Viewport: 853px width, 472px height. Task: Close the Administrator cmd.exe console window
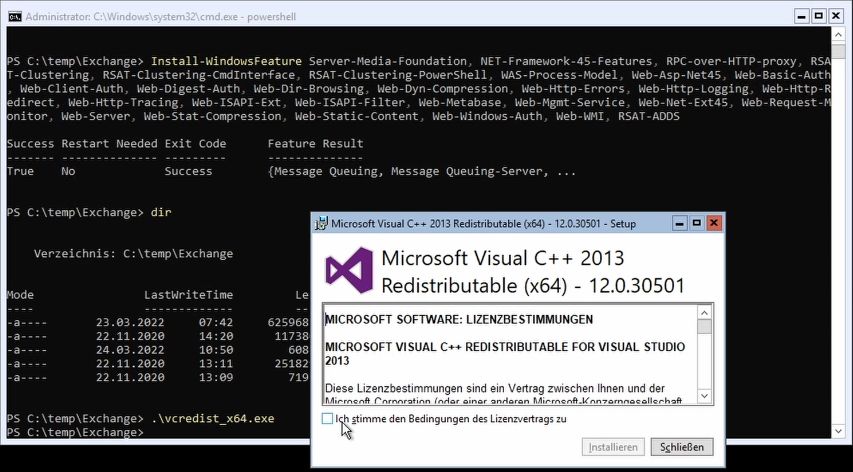pyautogui.click(x=836, y=16)
